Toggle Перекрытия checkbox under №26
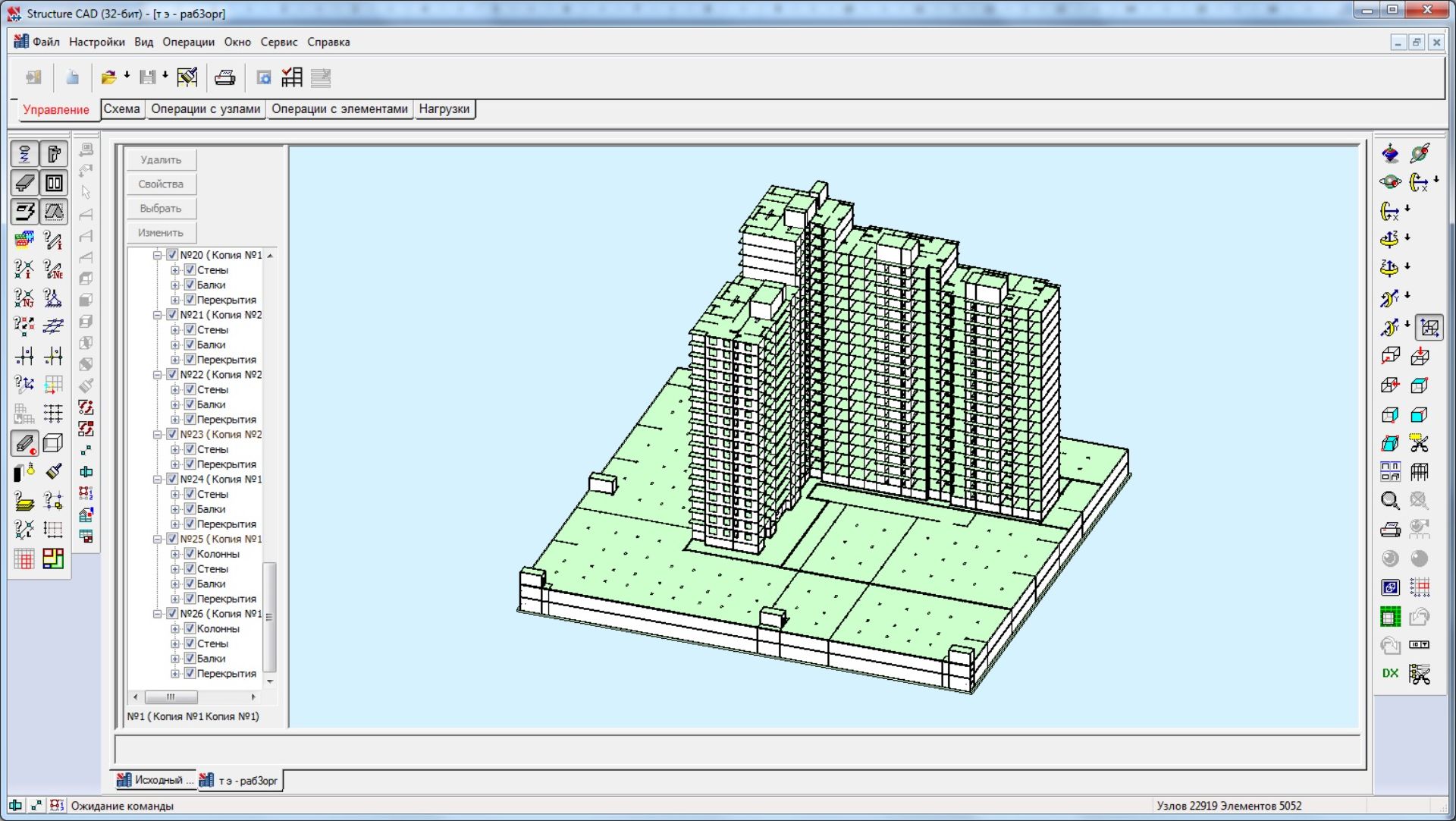Screen dimensions: 1456x821 (x=190, y=674)
